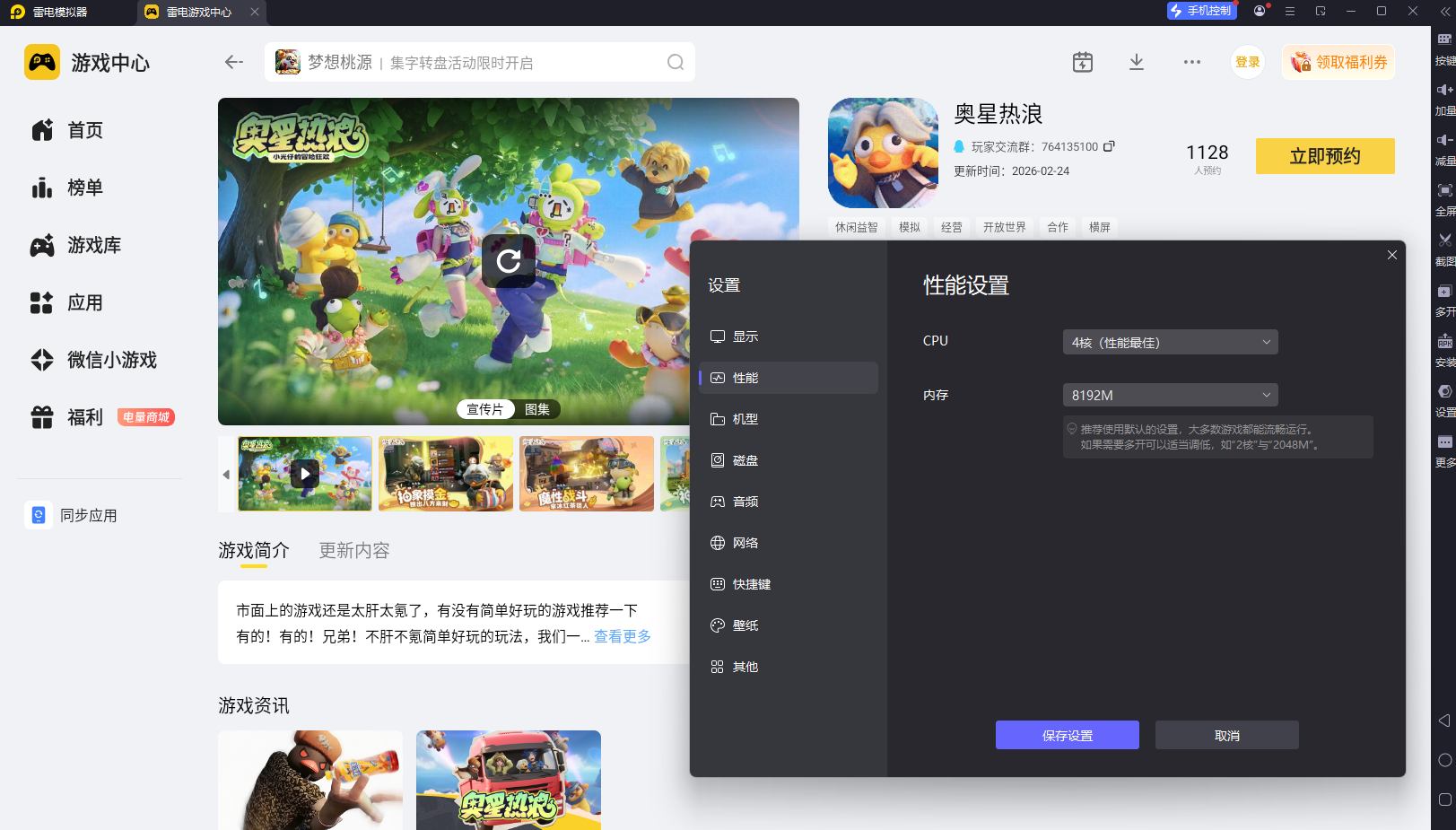1456x830 pixels.
Task: Replay the promo video
Action: tap(509, 261)
